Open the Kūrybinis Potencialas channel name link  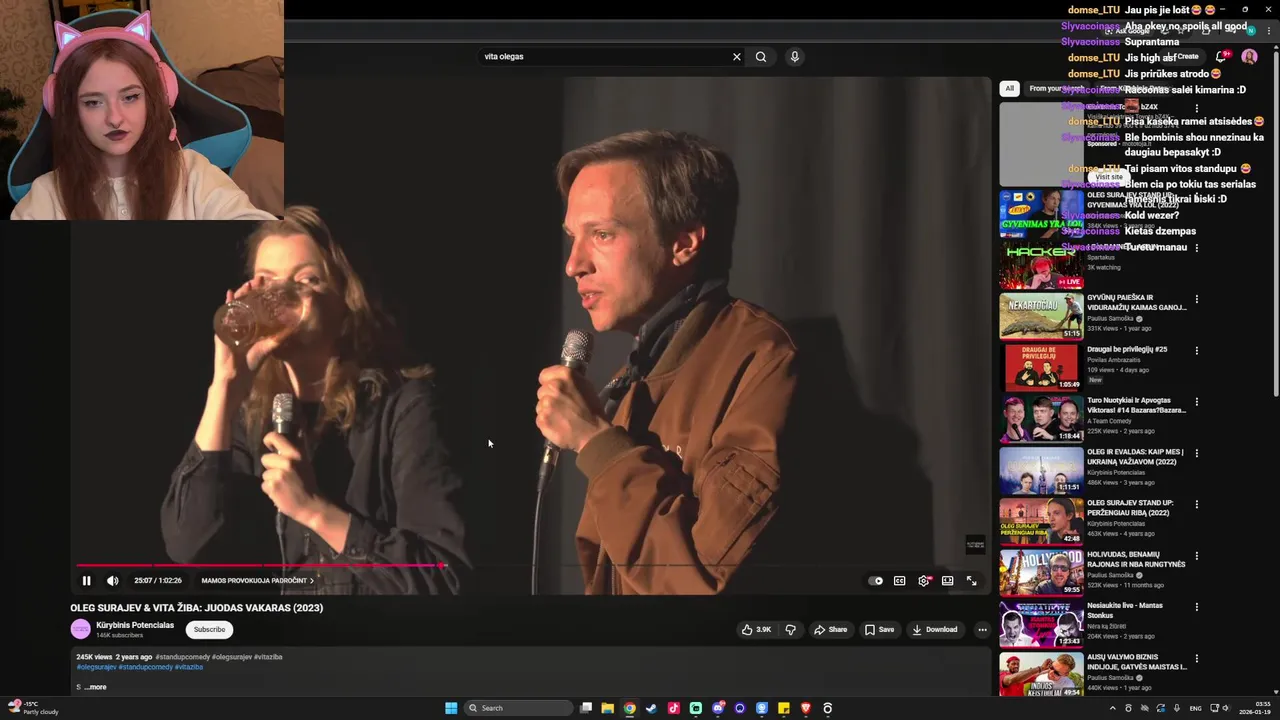coord(135,625)
